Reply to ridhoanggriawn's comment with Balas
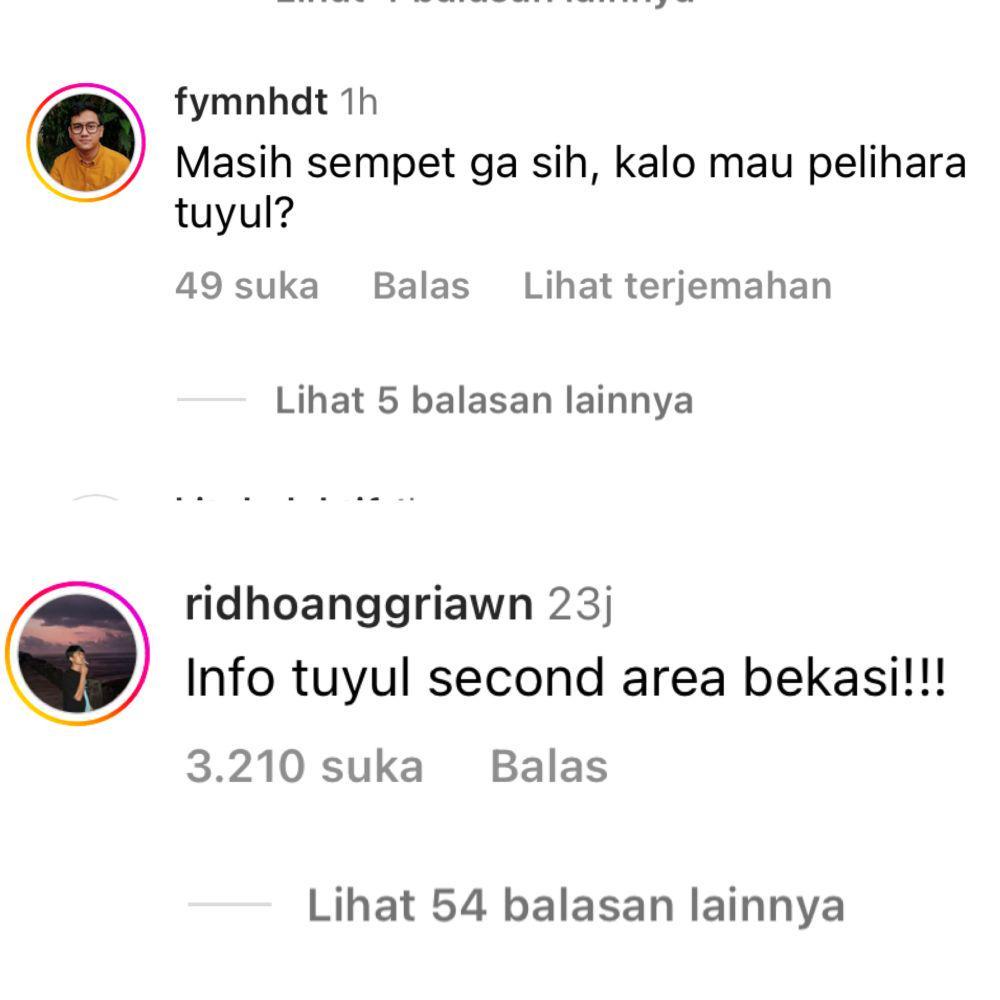This screenshot has height=1000, width=1000. pos(549,766)
